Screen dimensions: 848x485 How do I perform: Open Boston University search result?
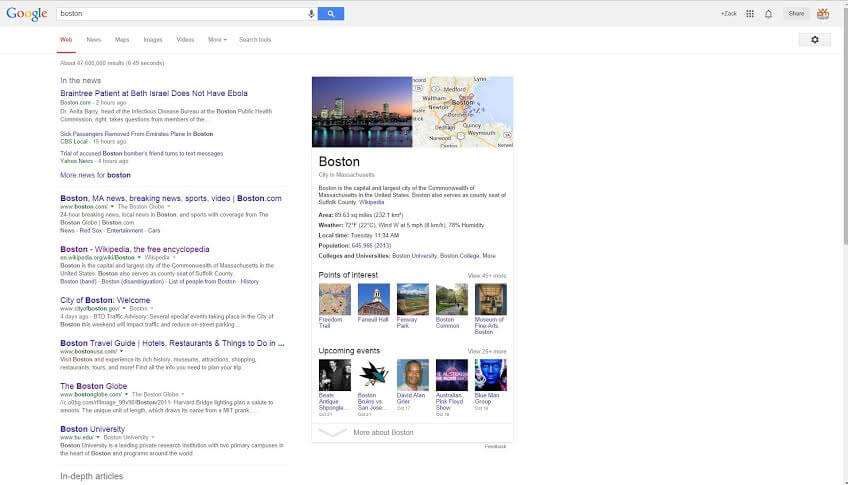[92, 429]
